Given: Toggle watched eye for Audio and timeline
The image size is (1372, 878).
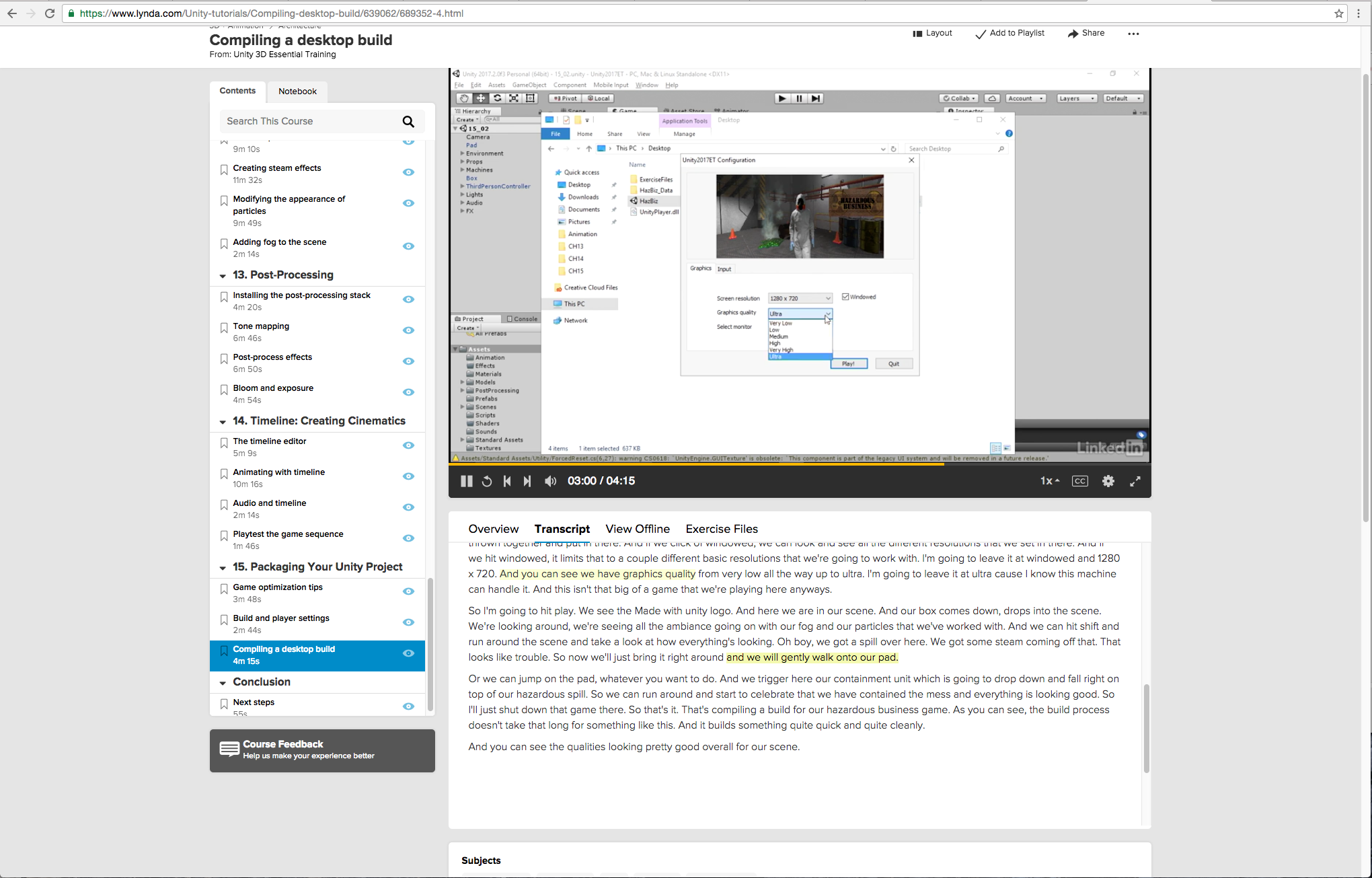Looking at the screenshot, I should tap(408, 507).
